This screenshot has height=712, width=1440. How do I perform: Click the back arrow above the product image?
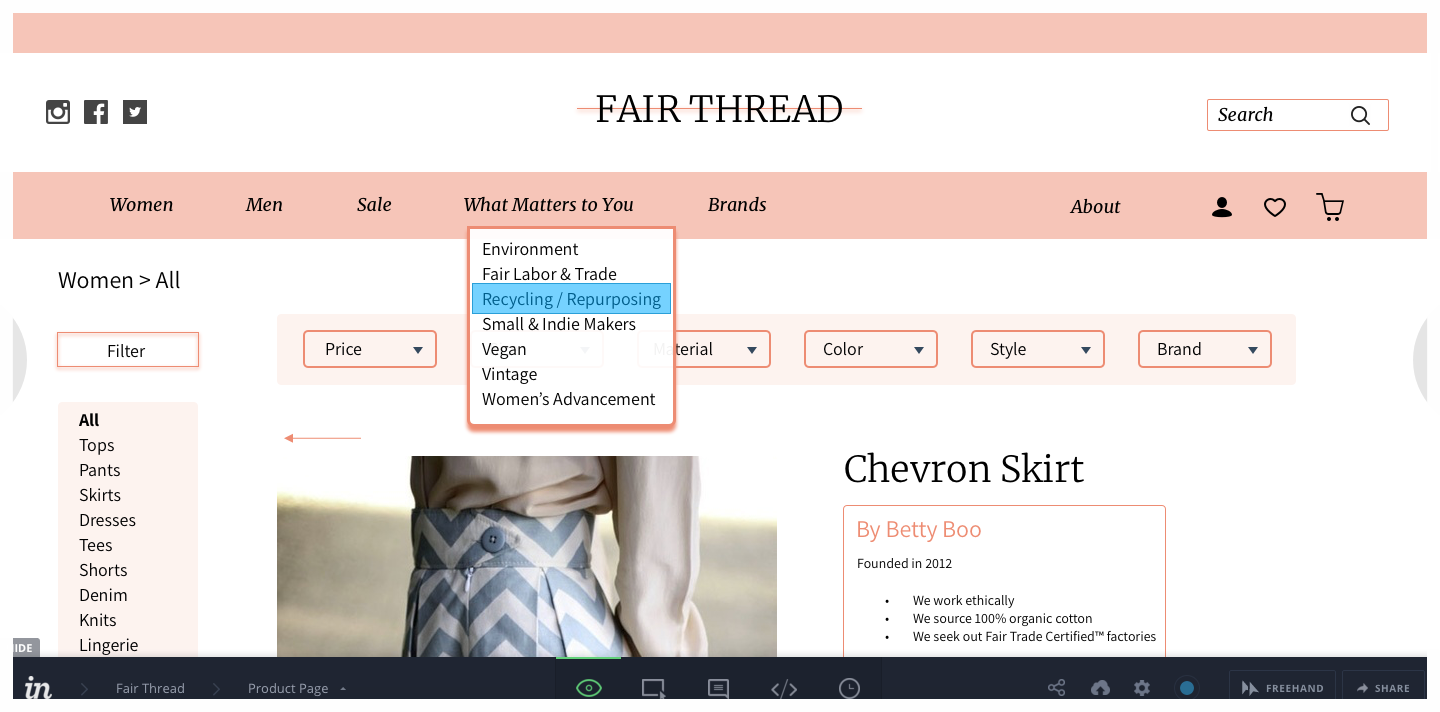[x=322, y=438]
